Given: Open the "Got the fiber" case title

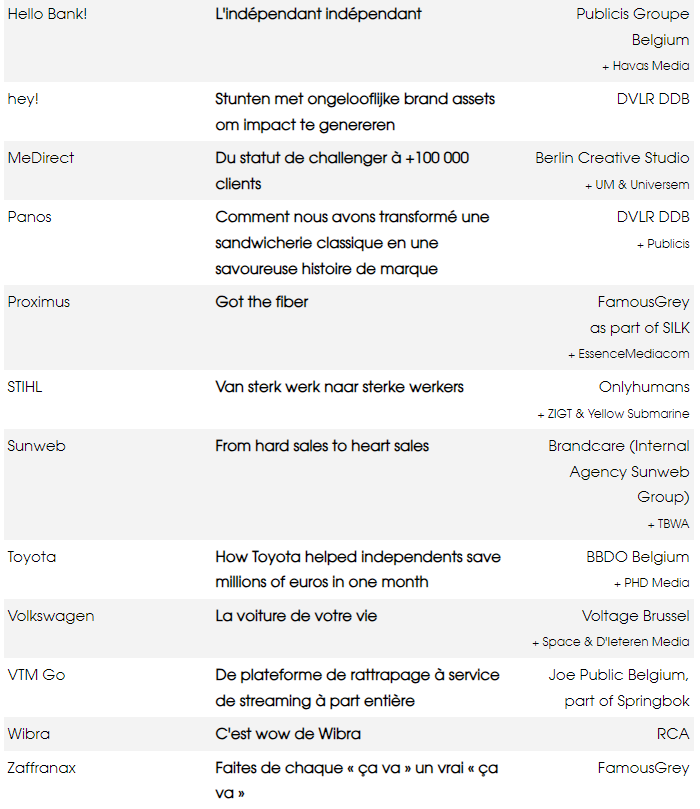Looking at the screenshot, I should click(x=261, y=302).
